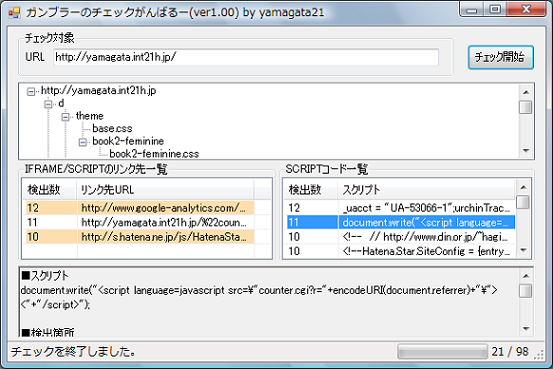This screenshot has width=553, height=369.
Task: Click tree view scroll up arrow
Action: pos(526,92)
